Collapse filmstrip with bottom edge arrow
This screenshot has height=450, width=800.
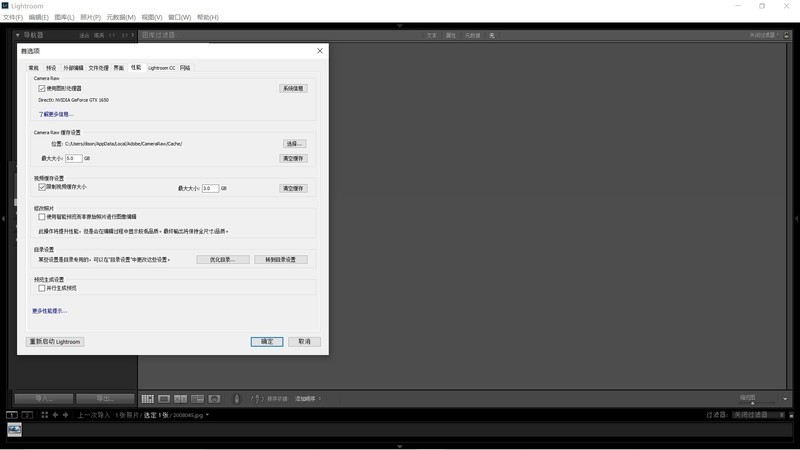tap(399, 446)
